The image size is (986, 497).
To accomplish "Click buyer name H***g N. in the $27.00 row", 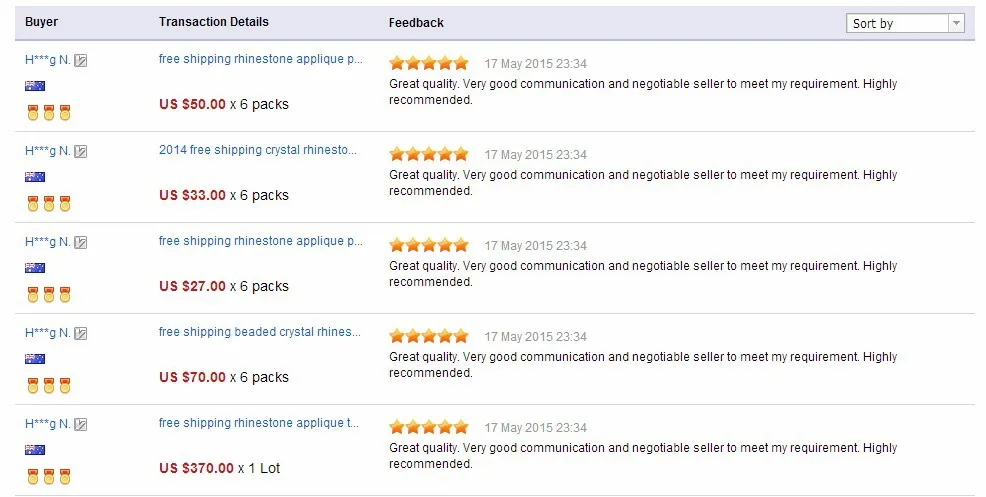I will 48,242.
